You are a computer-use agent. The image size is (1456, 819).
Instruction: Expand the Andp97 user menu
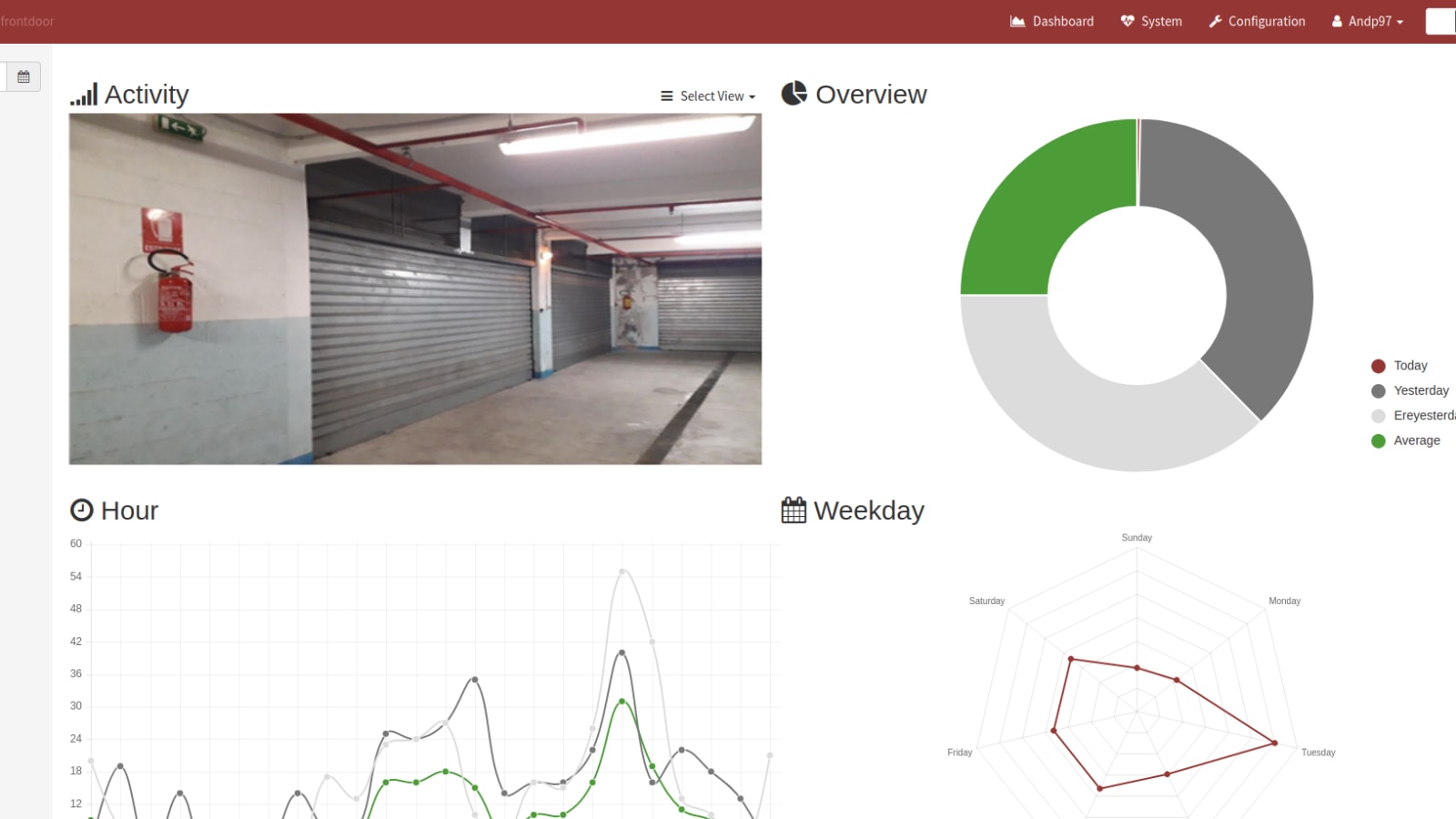click(x=1368, y=21)
